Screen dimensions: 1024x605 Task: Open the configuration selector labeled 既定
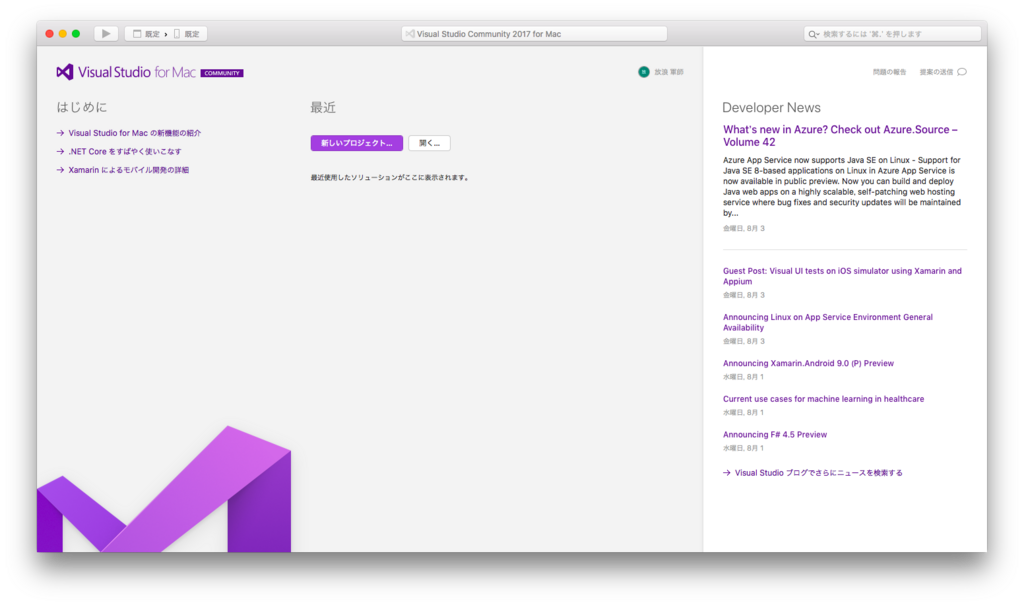point(147,34)
